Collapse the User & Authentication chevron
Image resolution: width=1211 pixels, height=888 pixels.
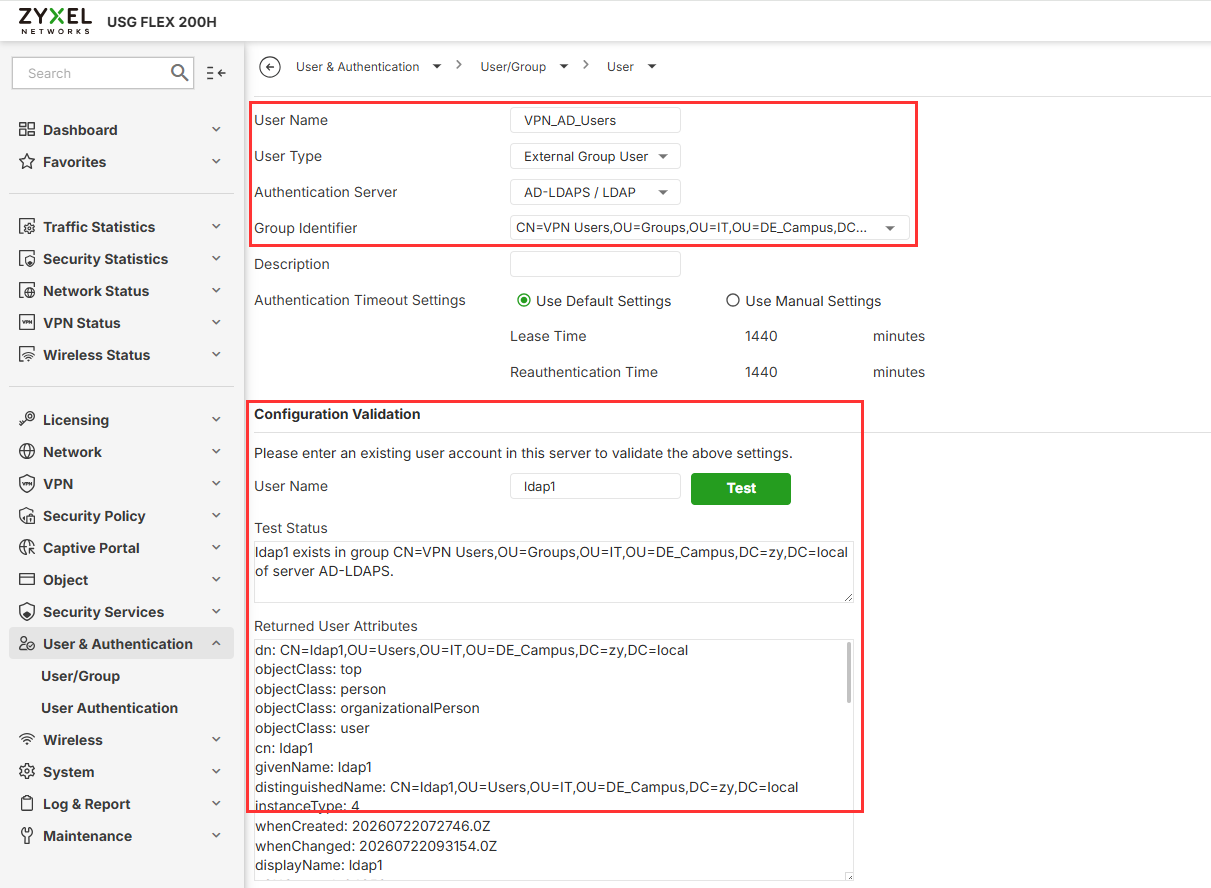point(216,644)
